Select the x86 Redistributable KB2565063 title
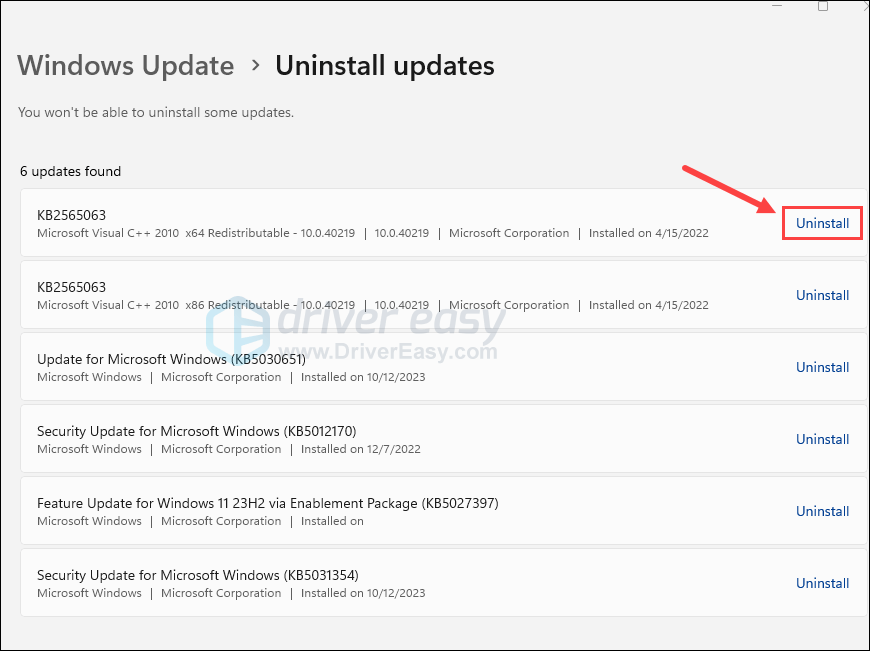 click(x=71, y=287)
